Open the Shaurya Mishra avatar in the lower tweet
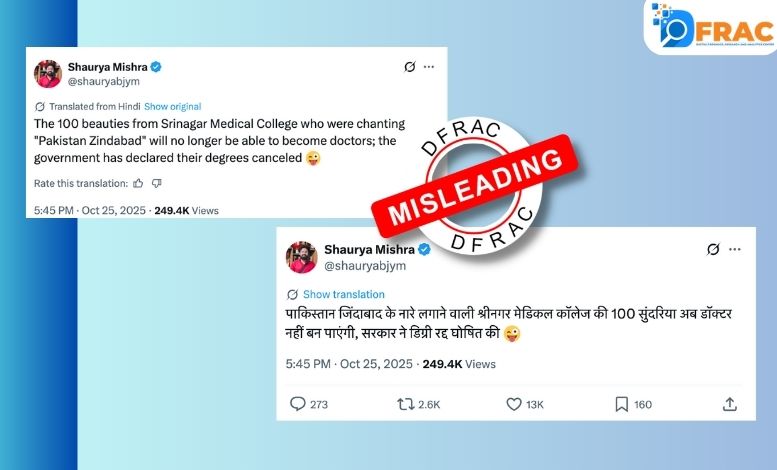The image size is (777, 470). click(x=301, y=257)
